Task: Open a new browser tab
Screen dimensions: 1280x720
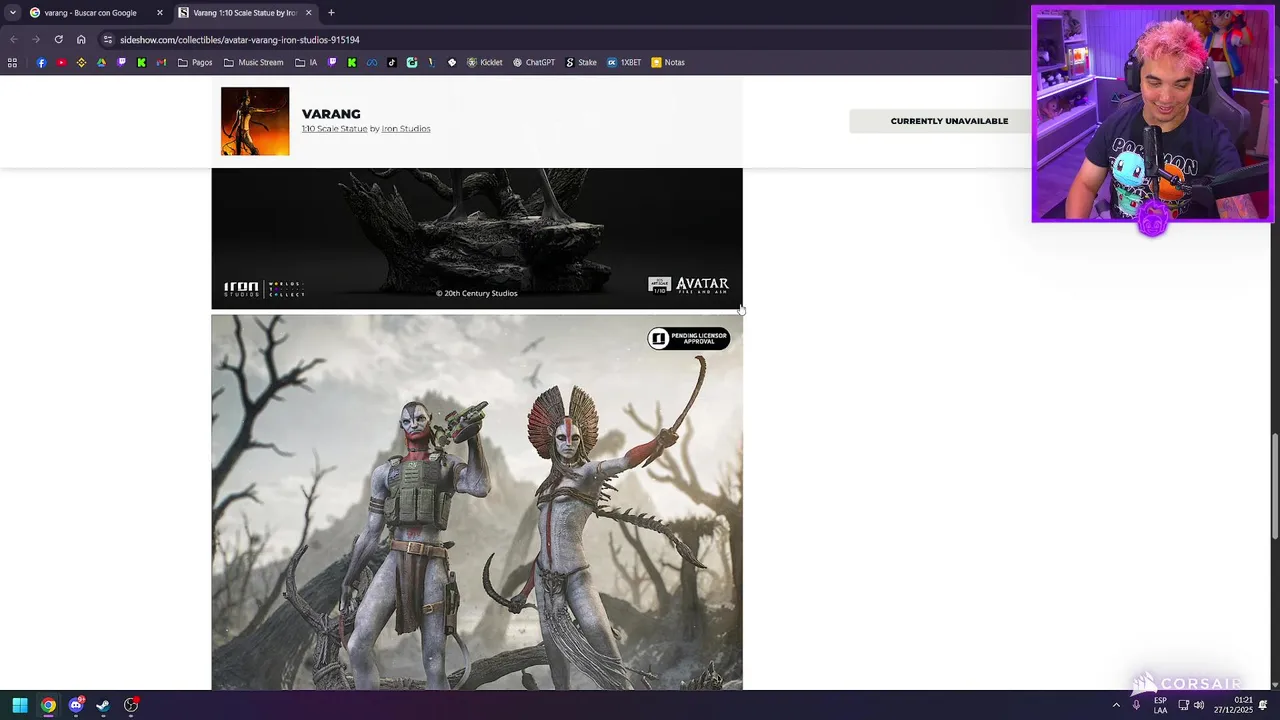Action: coord(331,13)
